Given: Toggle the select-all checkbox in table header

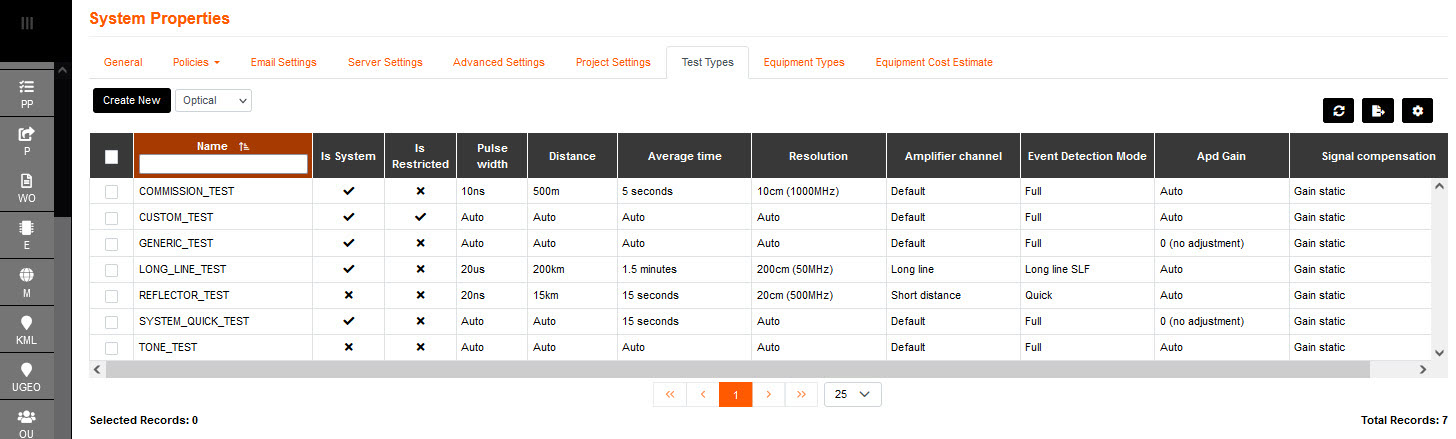Looking at the screenshot, I should pyautogui.click(x=111, y=156).
